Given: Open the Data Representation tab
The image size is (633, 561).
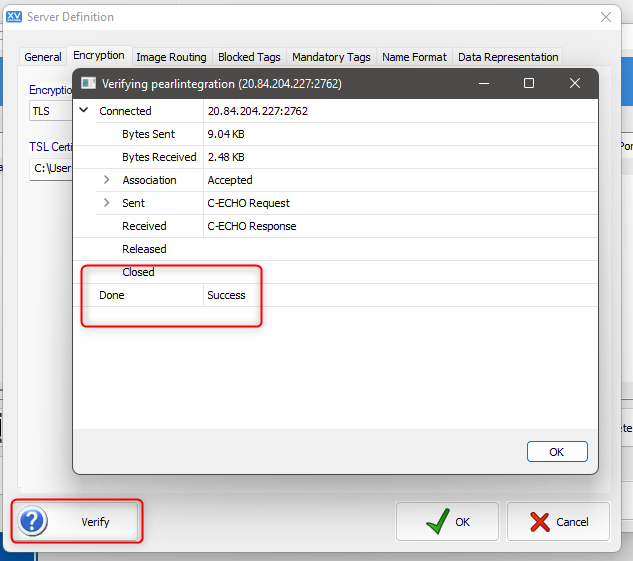Looking at the screenshot, I should point(508,57).
